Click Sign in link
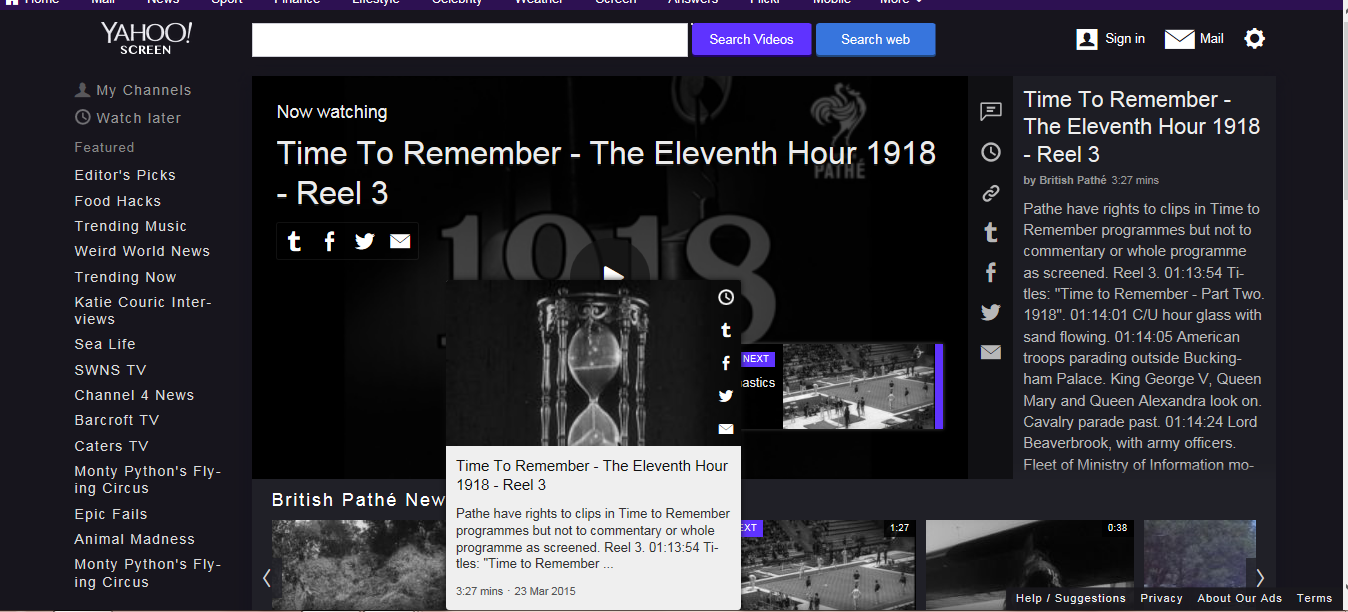Screen dimensions: 1348x612 (x=1111, y=39)
